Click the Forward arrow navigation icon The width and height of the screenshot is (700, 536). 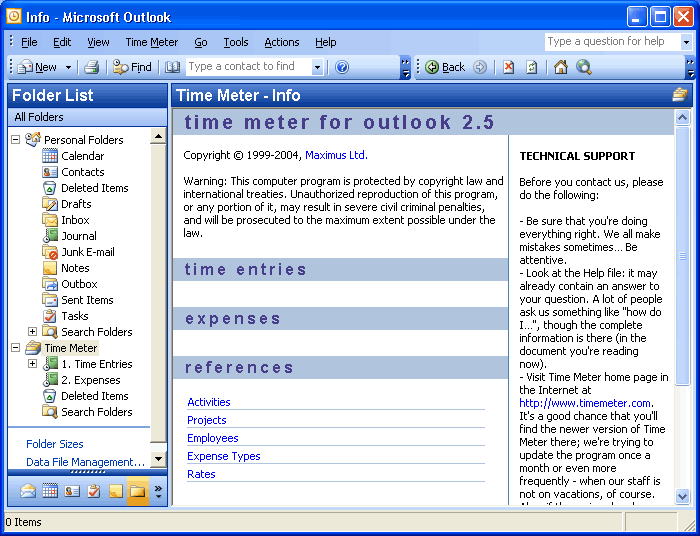[x=480, y=67]
